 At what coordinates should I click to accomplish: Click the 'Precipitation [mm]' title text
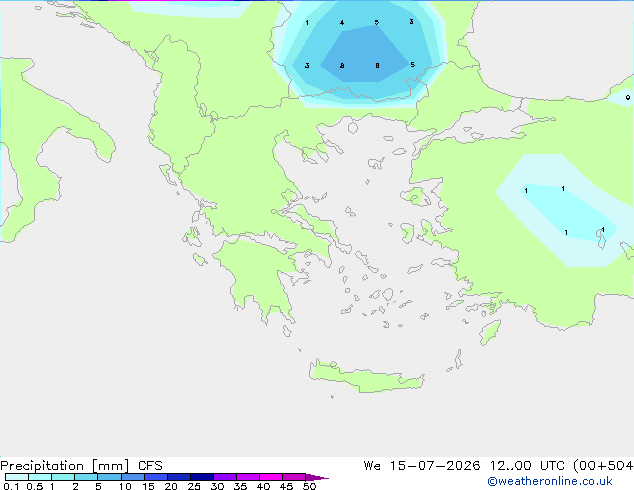point(64,466)
